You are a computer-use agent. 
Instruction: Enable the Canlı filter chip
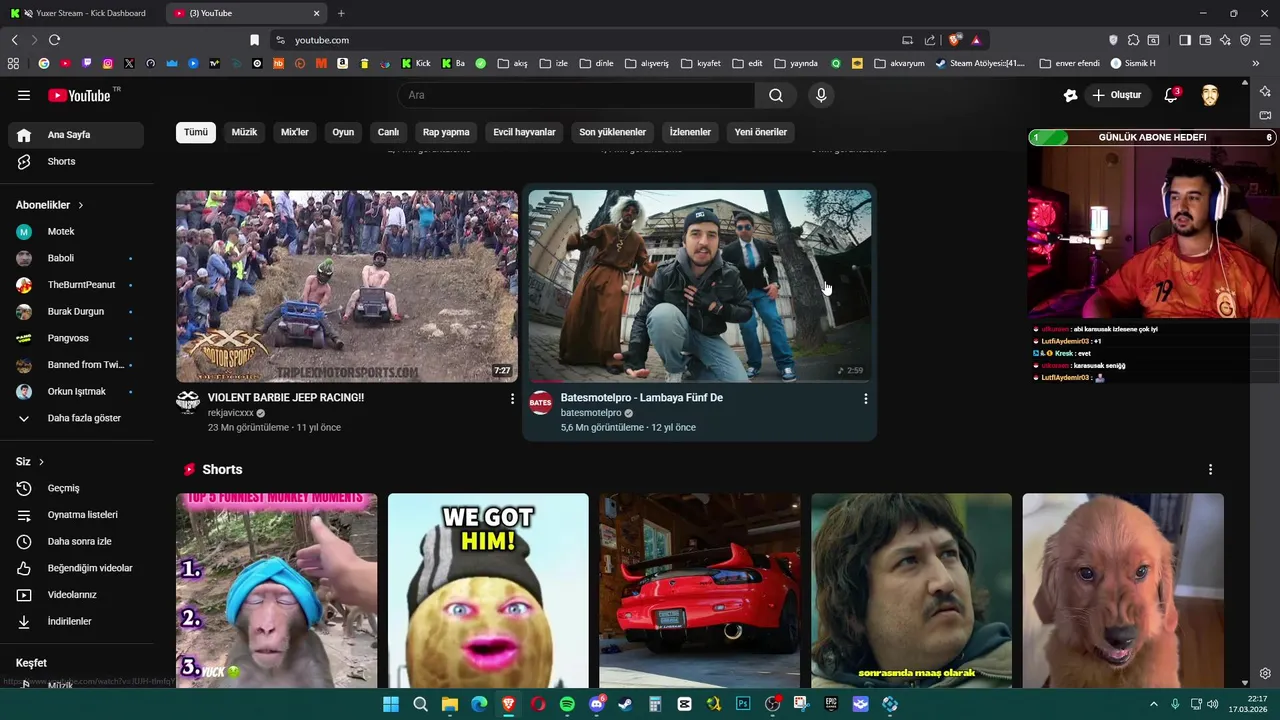pyautogui.click(x=388, y=132)
